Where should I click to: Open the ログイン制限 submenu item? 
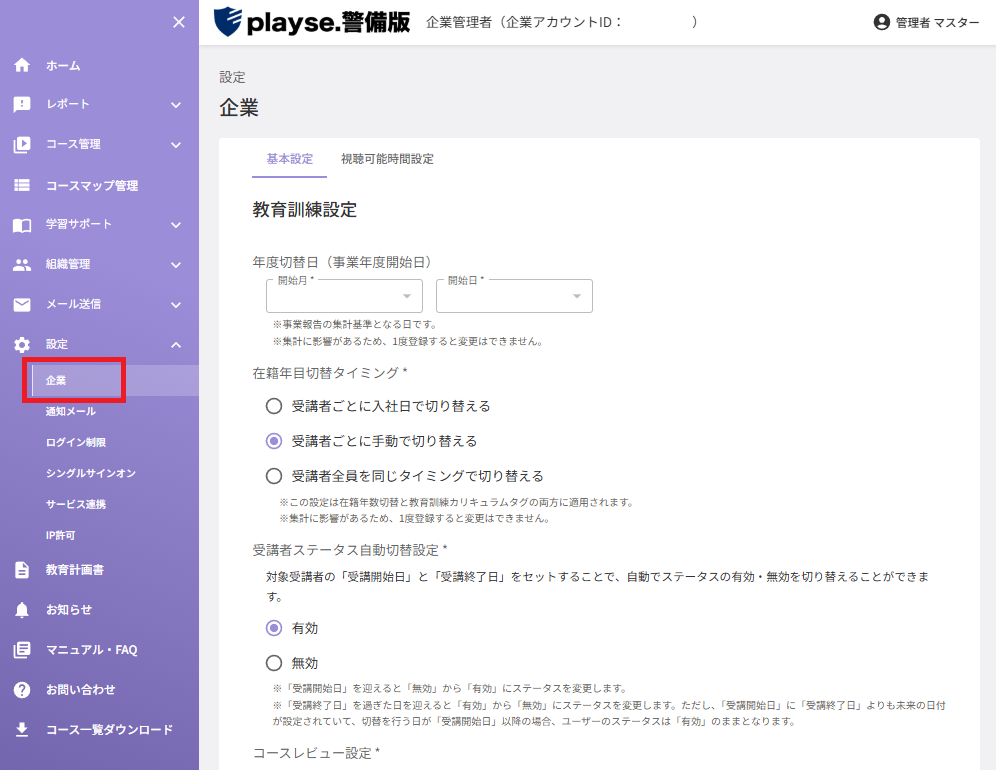pos(76,442)
